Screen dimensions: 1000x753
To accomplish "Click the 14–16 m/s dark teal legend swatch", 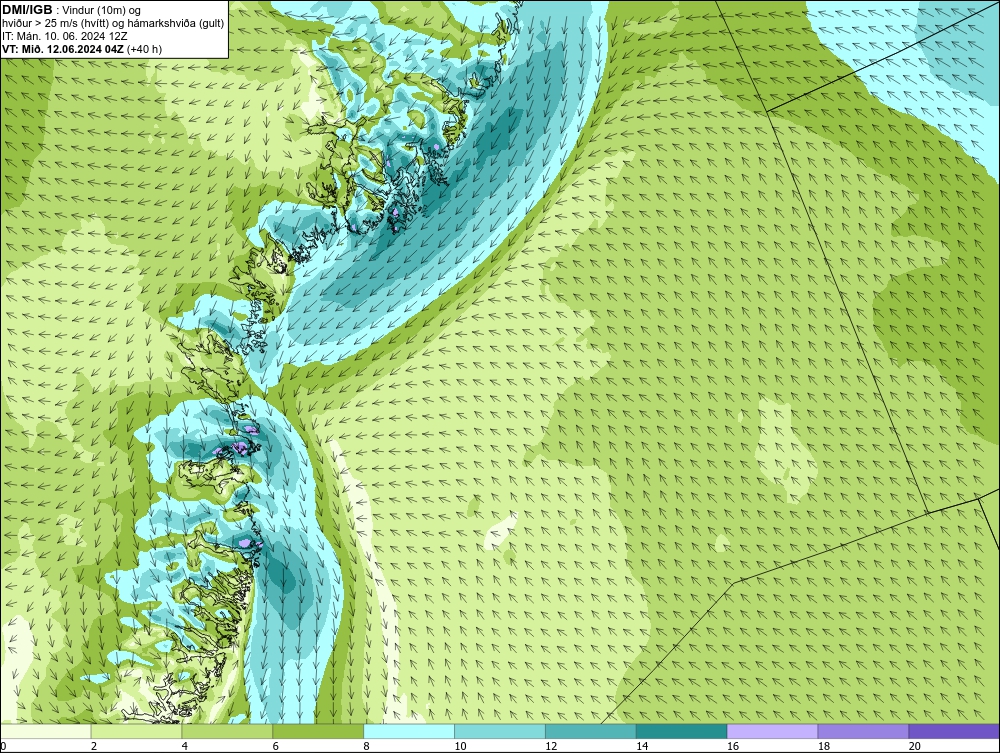I will coord(682,731).
